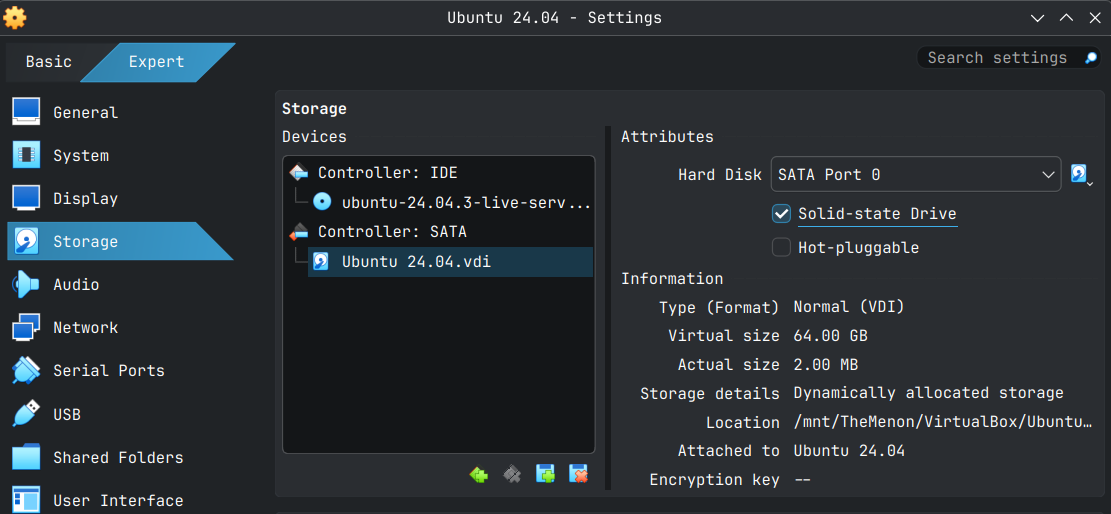Open the Display settings category
Image resolution: width=1111 pixels, height=514 pixels.
pyautogui.click(x=85, y=199)
